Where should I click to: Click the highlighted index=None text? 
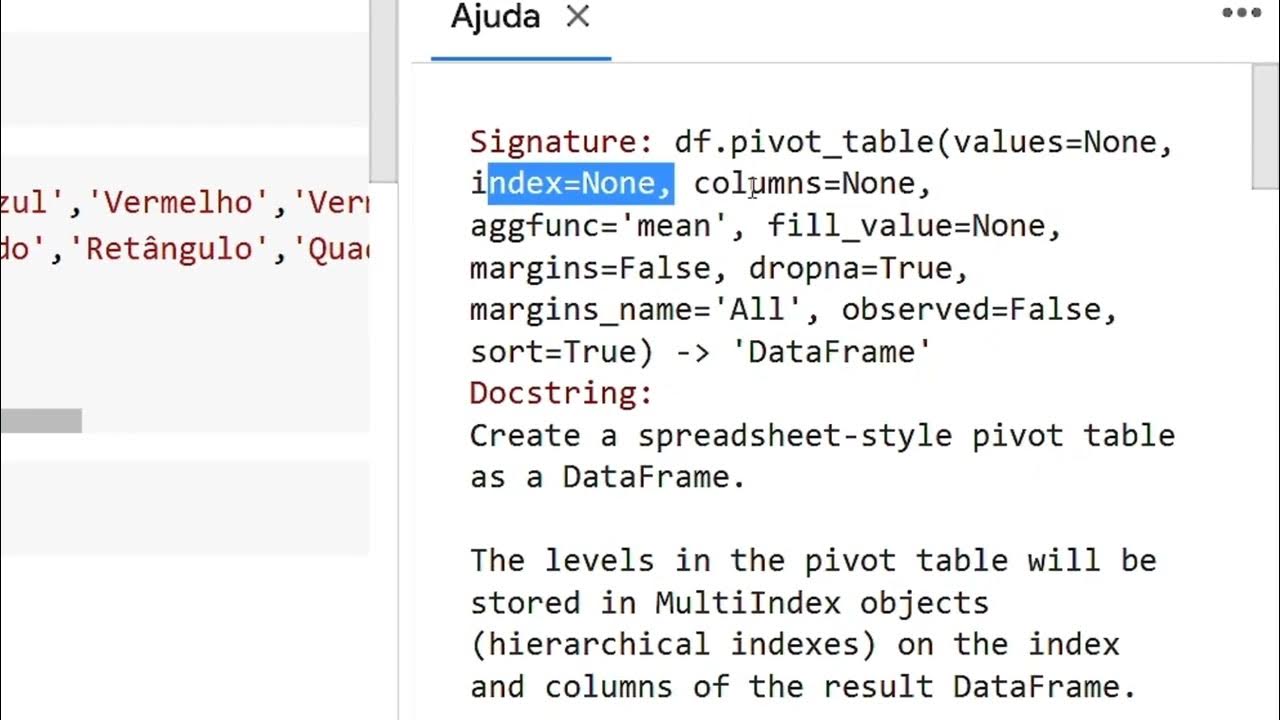pos(580,184)
